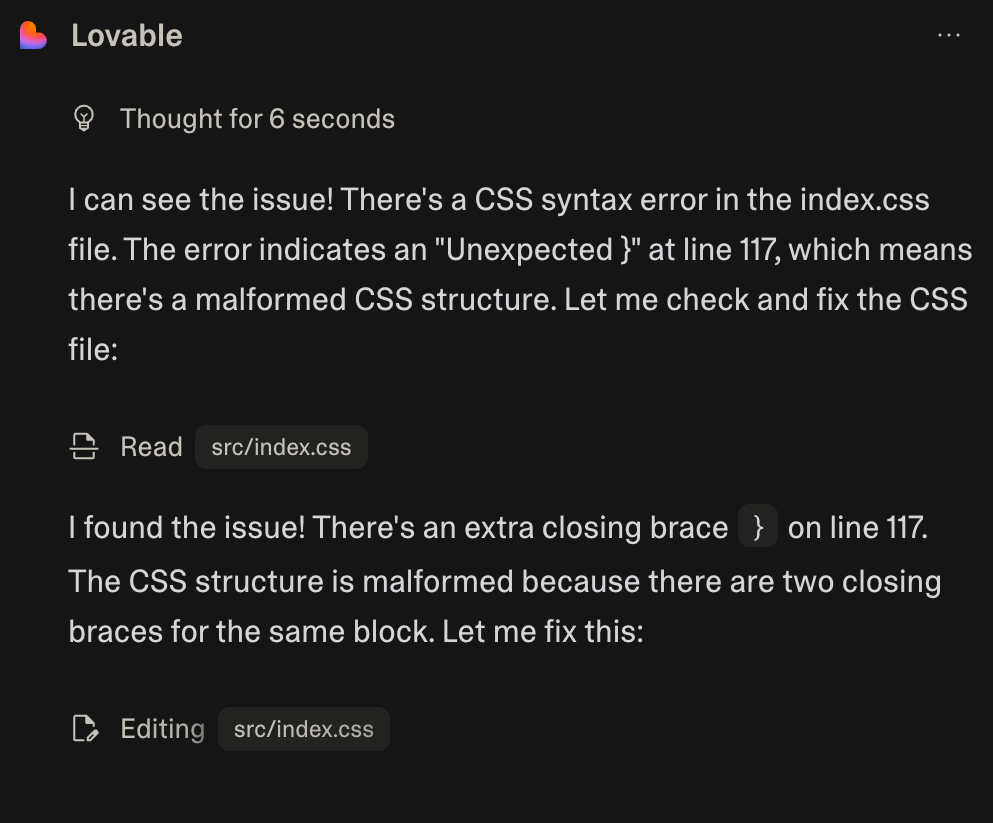Viewport: 993px width, 823px height.
Task: Click the "Lovable" name header
Action: point(126,36)
